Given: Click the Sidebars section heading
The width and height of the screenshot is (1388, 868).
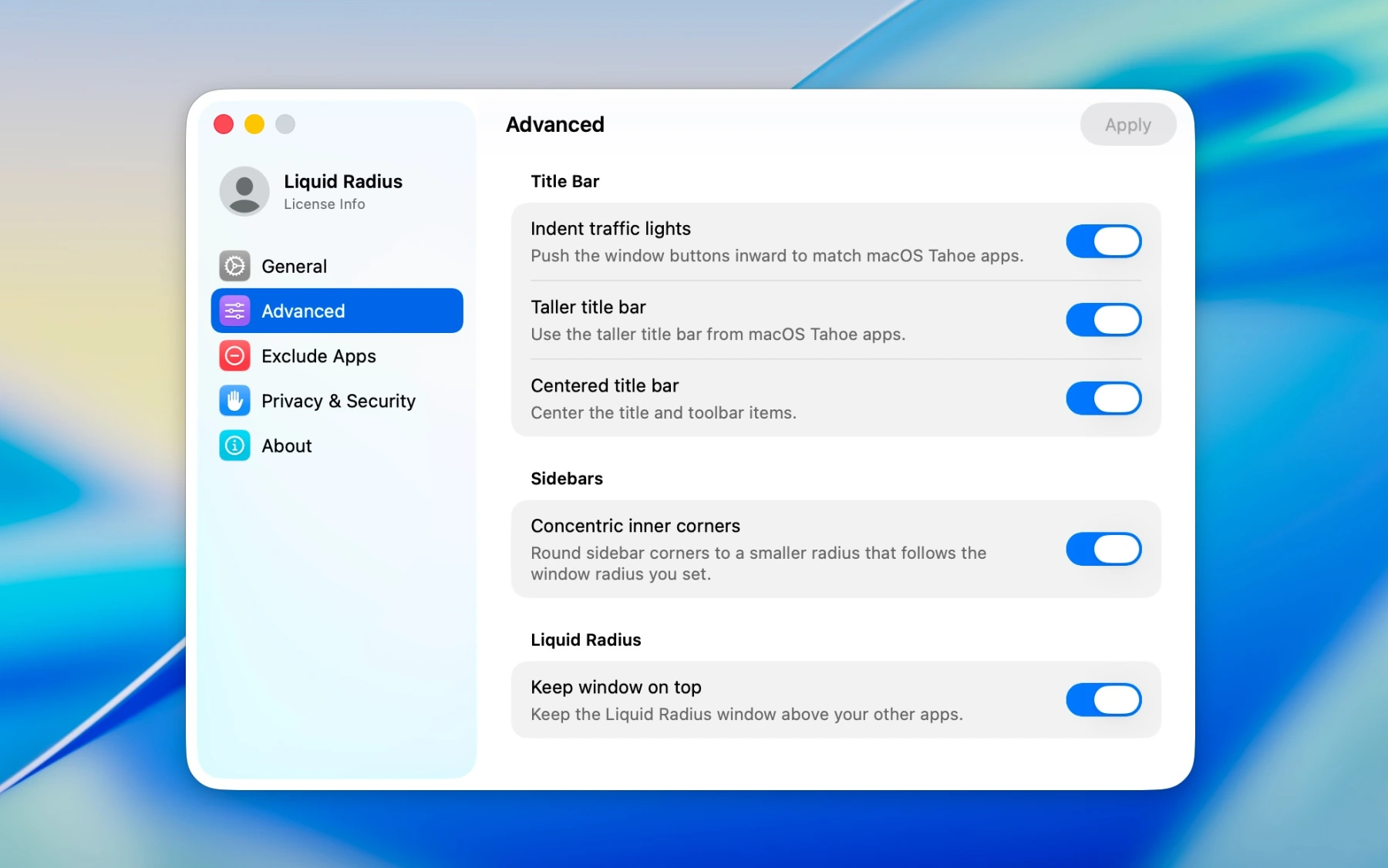Looking at the screenshot, I should [567, 479].
